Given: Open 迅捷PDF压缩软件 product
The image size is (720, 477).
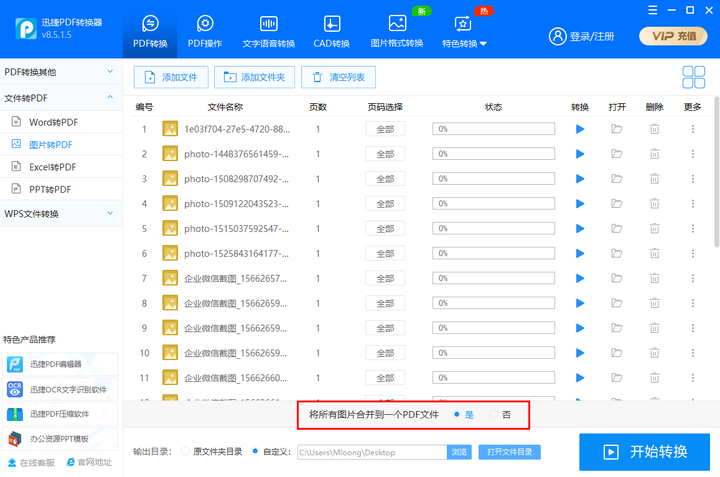Looking at the screenshot, I should [x=60, y=414].
